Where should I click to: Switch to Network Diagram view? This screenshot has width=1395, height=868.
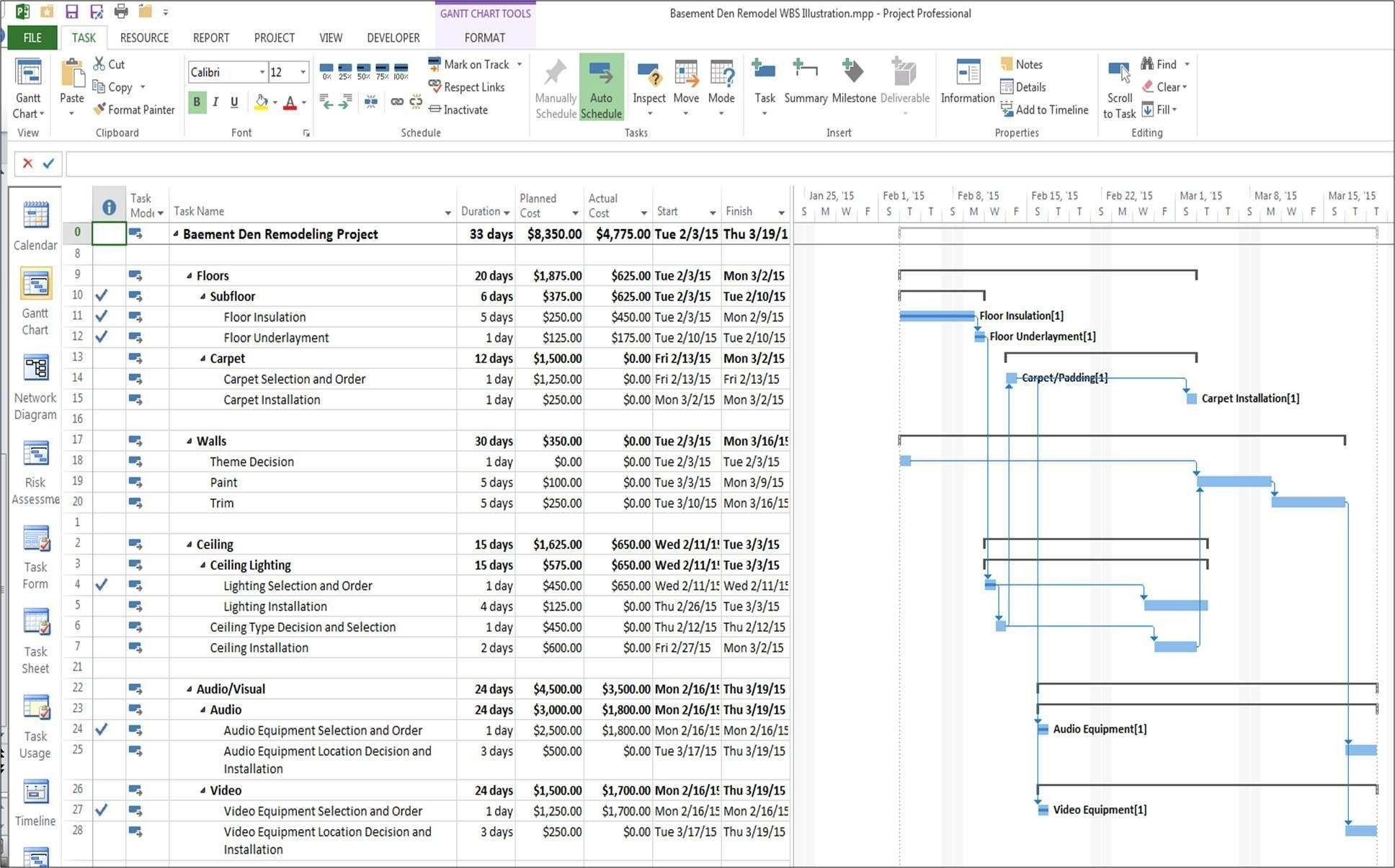(35, 369)
